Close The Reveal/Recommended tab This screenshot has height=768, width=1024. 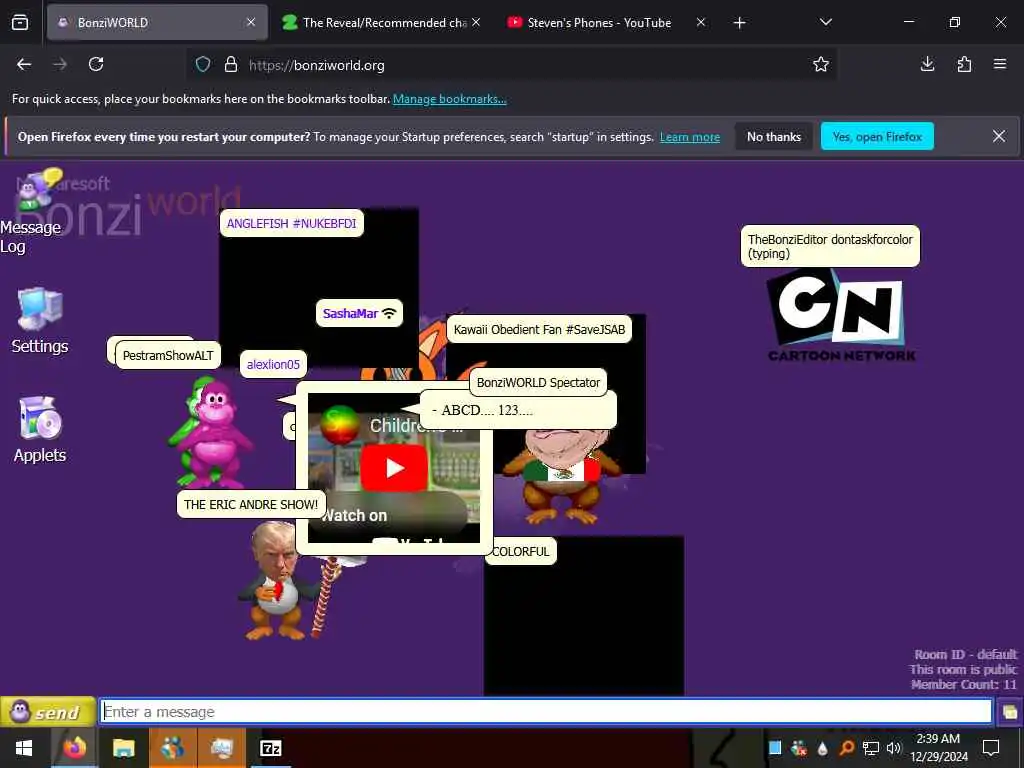(476, 22)
